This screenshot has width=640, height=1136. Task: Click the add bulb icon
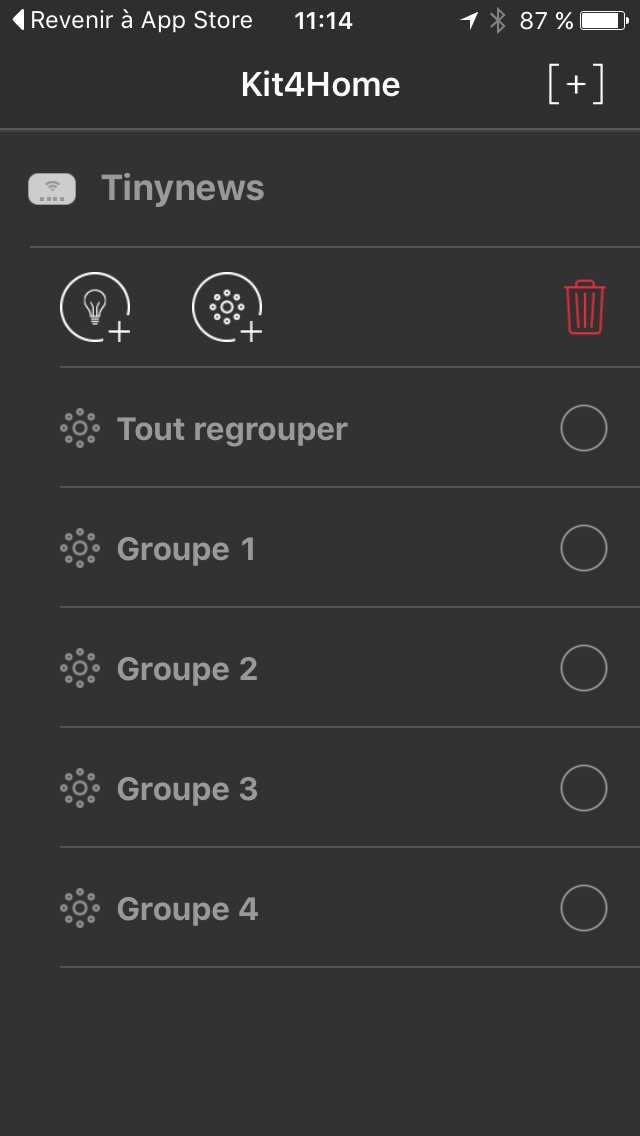click(95, 307)
